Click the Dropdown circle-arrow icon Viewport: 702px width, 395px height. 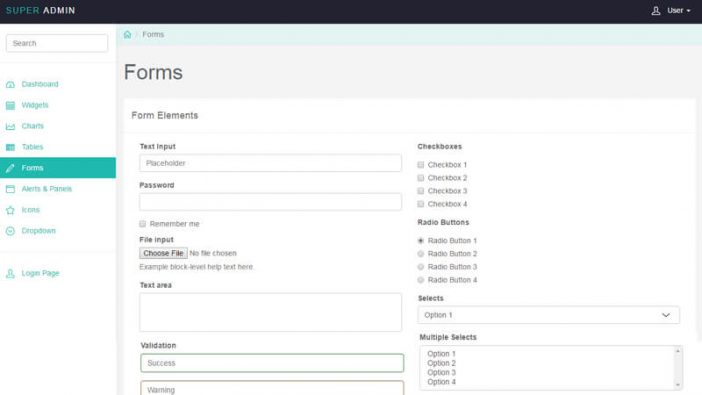(x=10, y=231)
